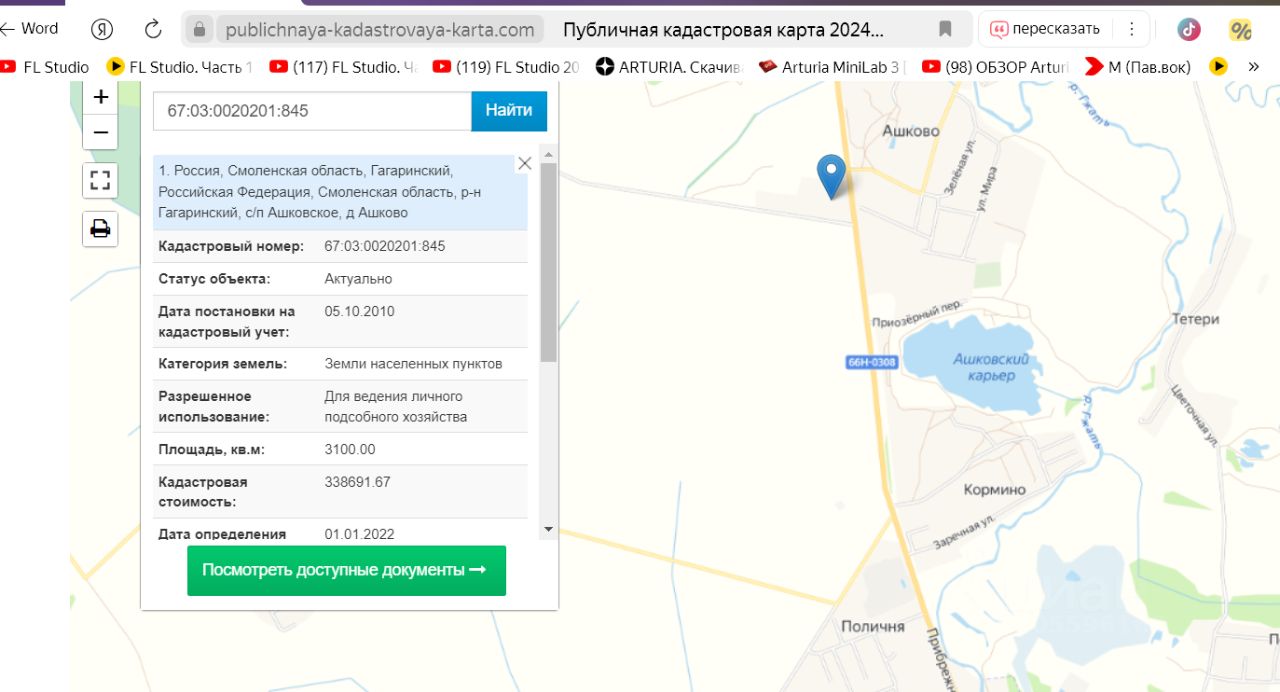1280x692 pixels.
Task: Click the registration date 05.10.2010
Action: click(359, 311)
